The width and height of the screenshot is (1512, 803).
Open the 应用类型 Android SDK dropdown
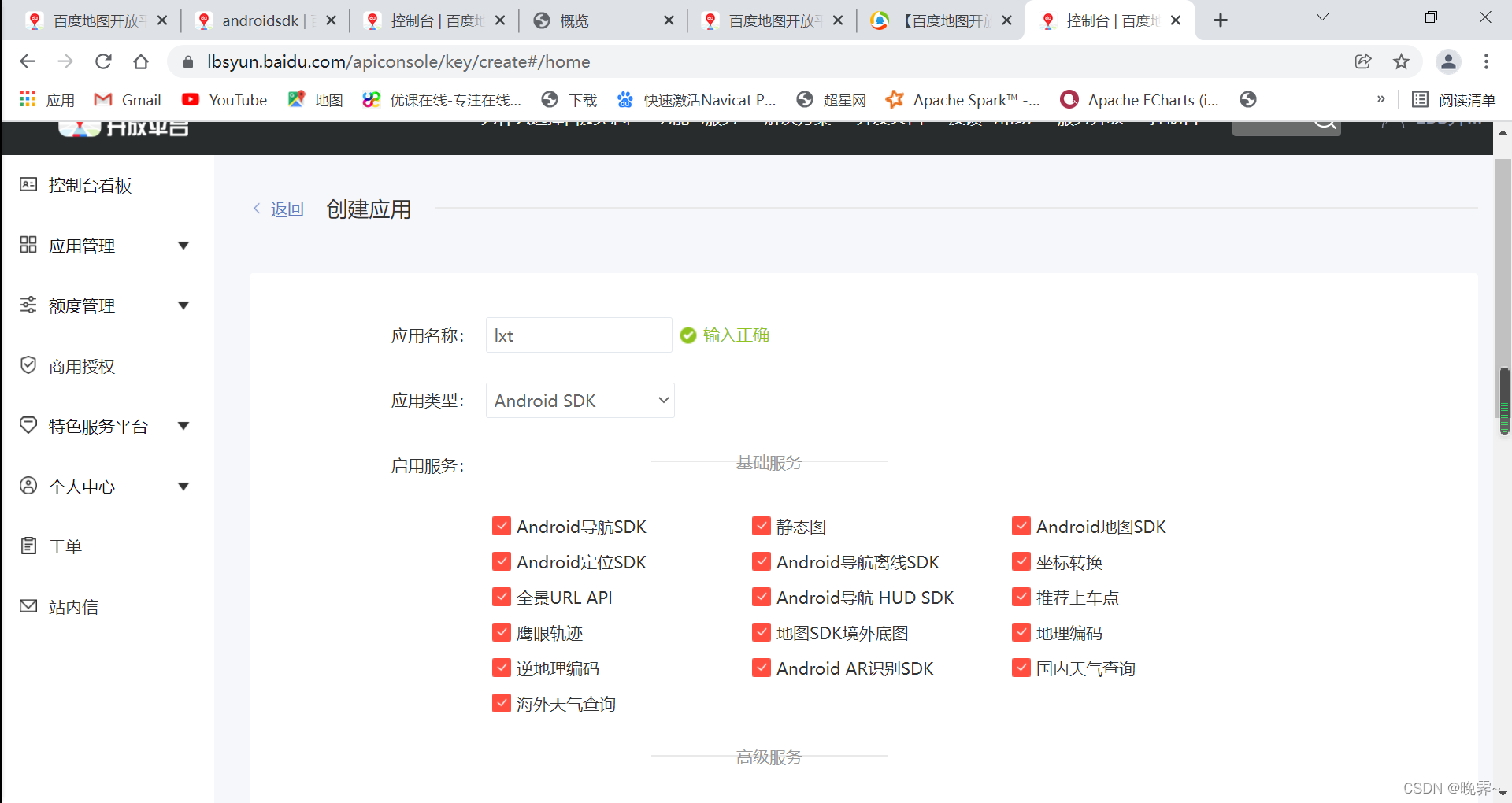[580, 401]
